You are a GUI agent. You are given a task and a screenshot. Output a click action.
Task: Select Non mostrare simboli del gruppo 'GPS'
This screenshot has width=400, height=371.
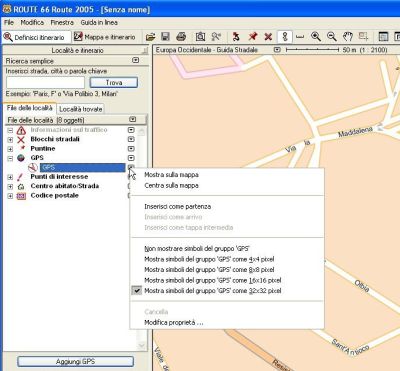coord(197,249)
